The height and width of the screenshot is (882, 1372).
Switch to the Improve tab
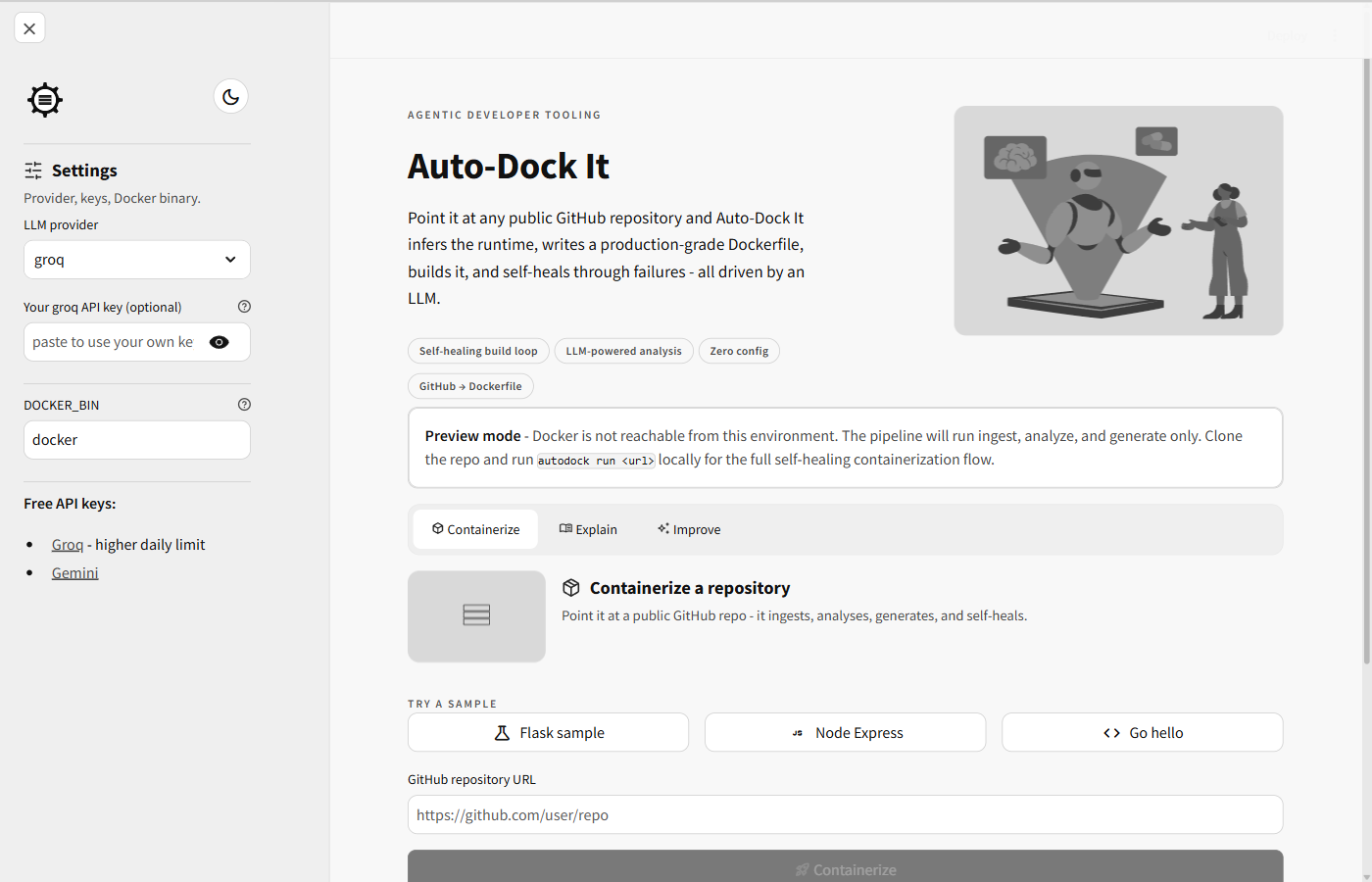coord(689,529)
